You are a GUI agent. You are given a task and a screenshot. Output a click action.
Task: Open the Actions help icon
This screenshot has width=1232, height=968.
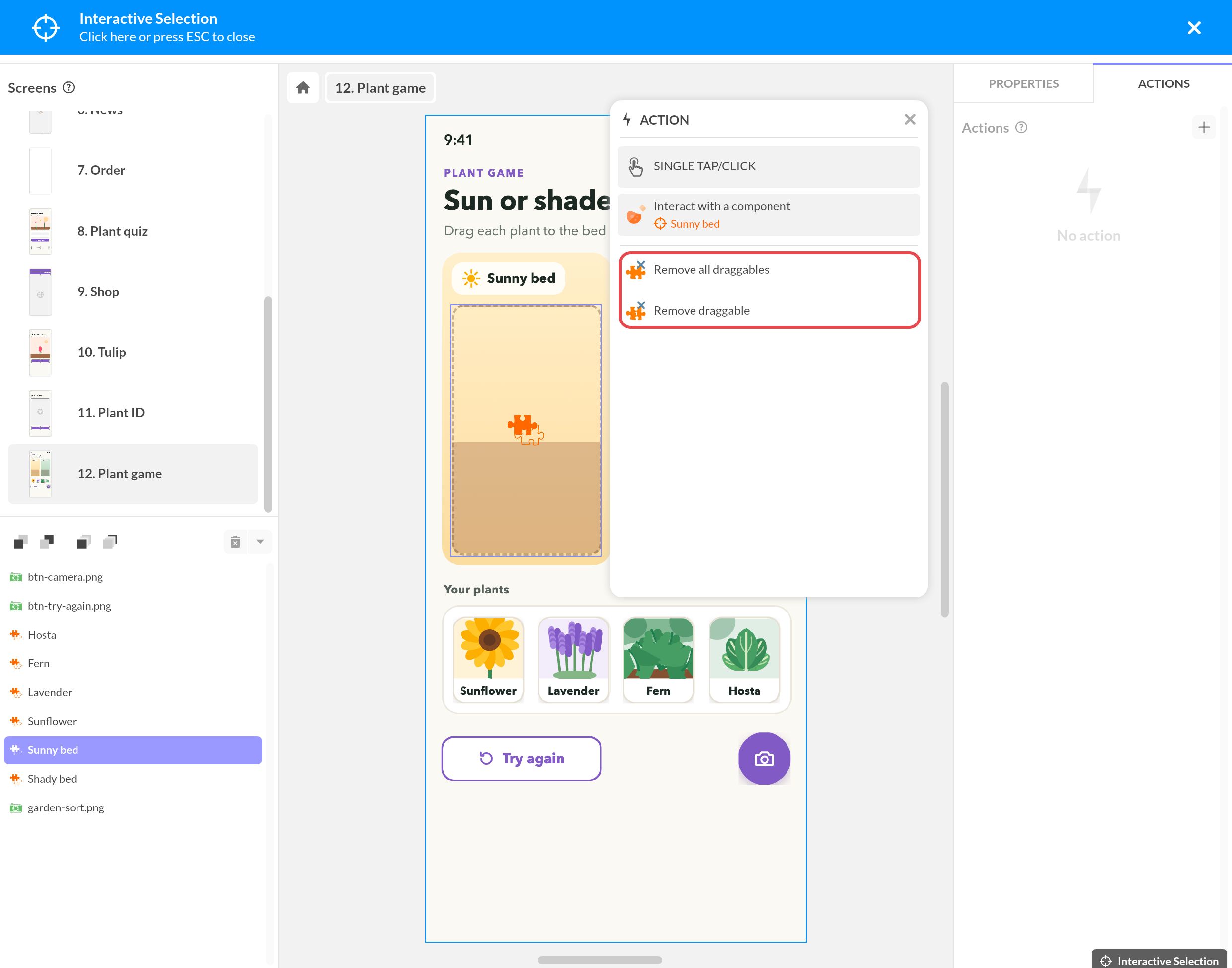click(1021, 128)
